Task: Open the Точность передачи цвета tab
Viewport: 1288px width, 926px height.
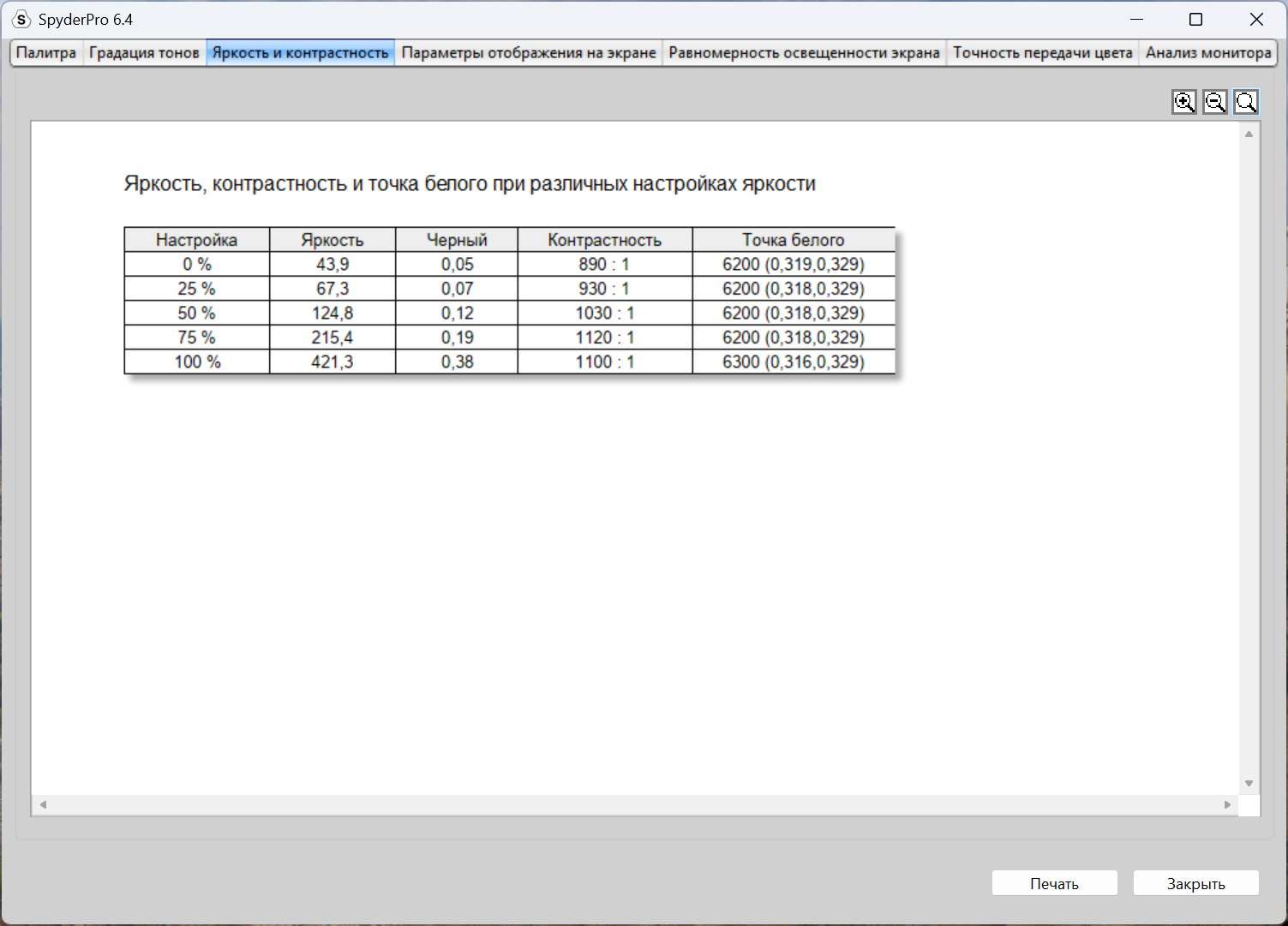Action: [1043, 53]
